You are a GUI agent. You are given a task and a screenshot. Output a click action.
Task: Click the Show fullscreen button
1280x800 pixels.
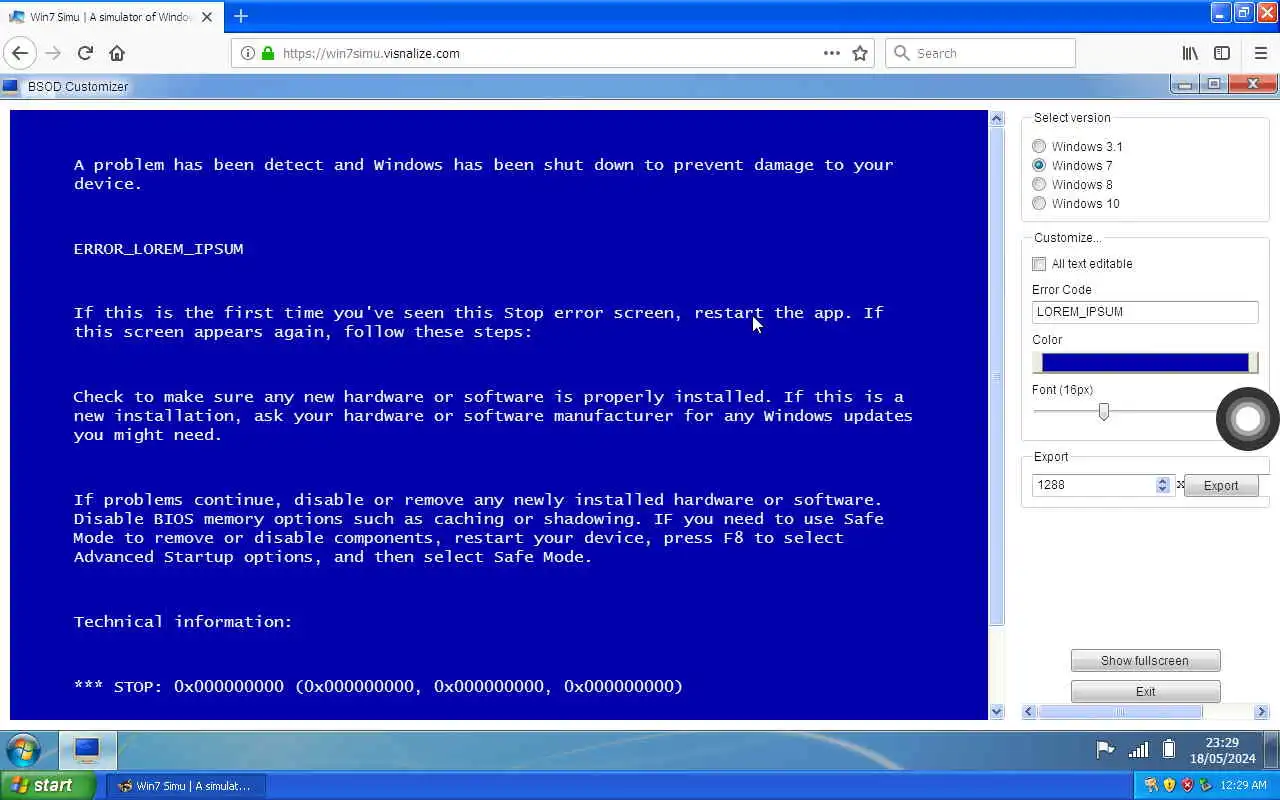click(x=1145, y=661)
